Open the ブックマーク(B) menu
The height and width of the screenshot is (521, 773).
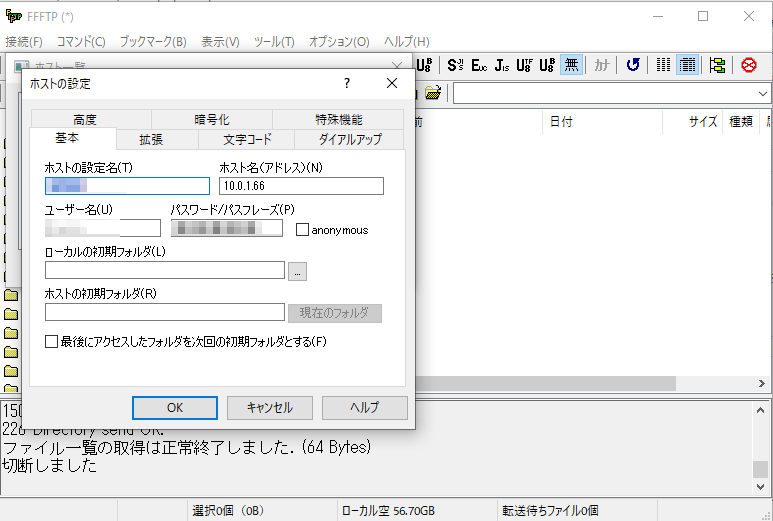click(152, 41)
